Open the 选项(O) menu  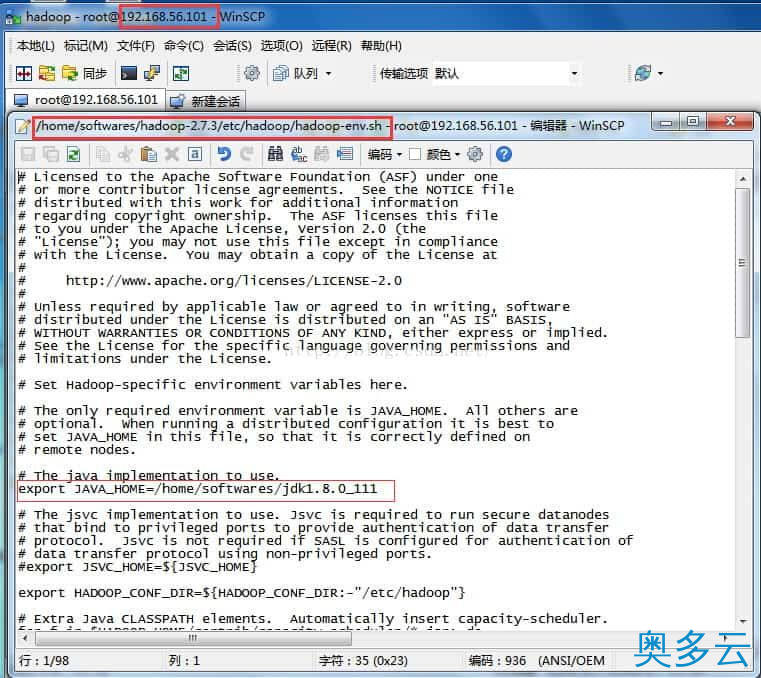(x=281, y=46)
